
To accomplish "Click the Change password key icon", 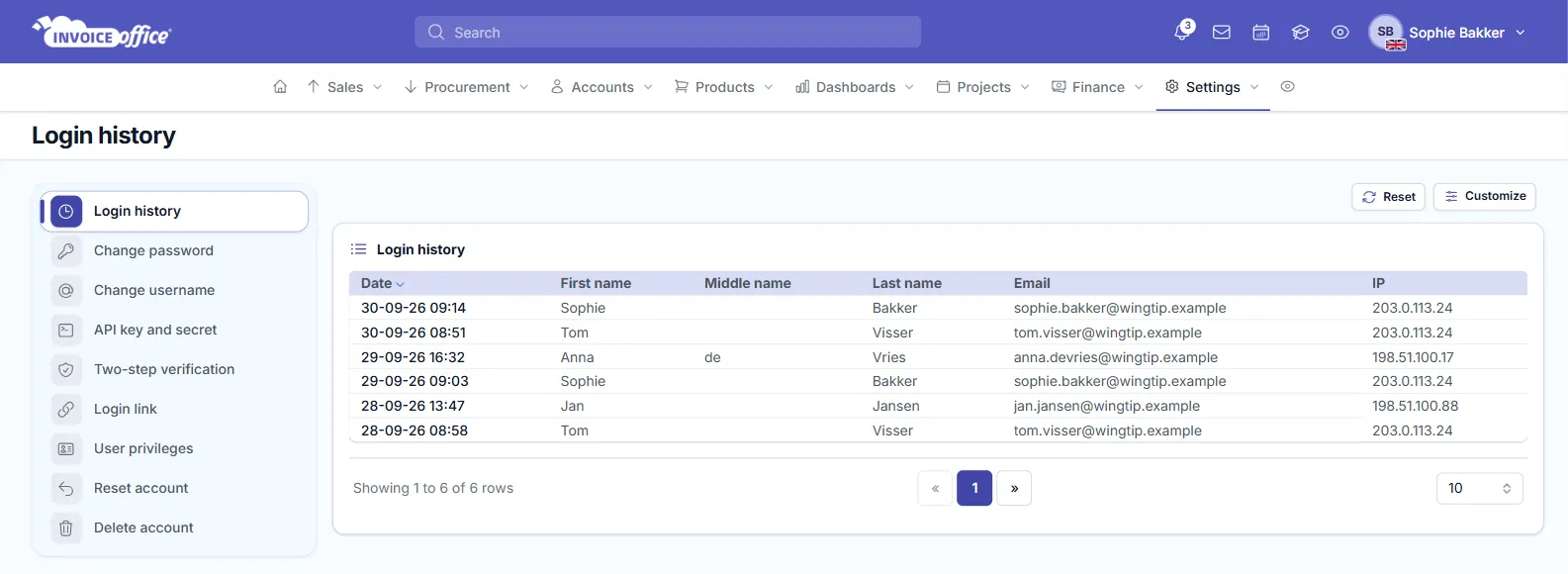I will pyautogui.click(x=66, y=250).
